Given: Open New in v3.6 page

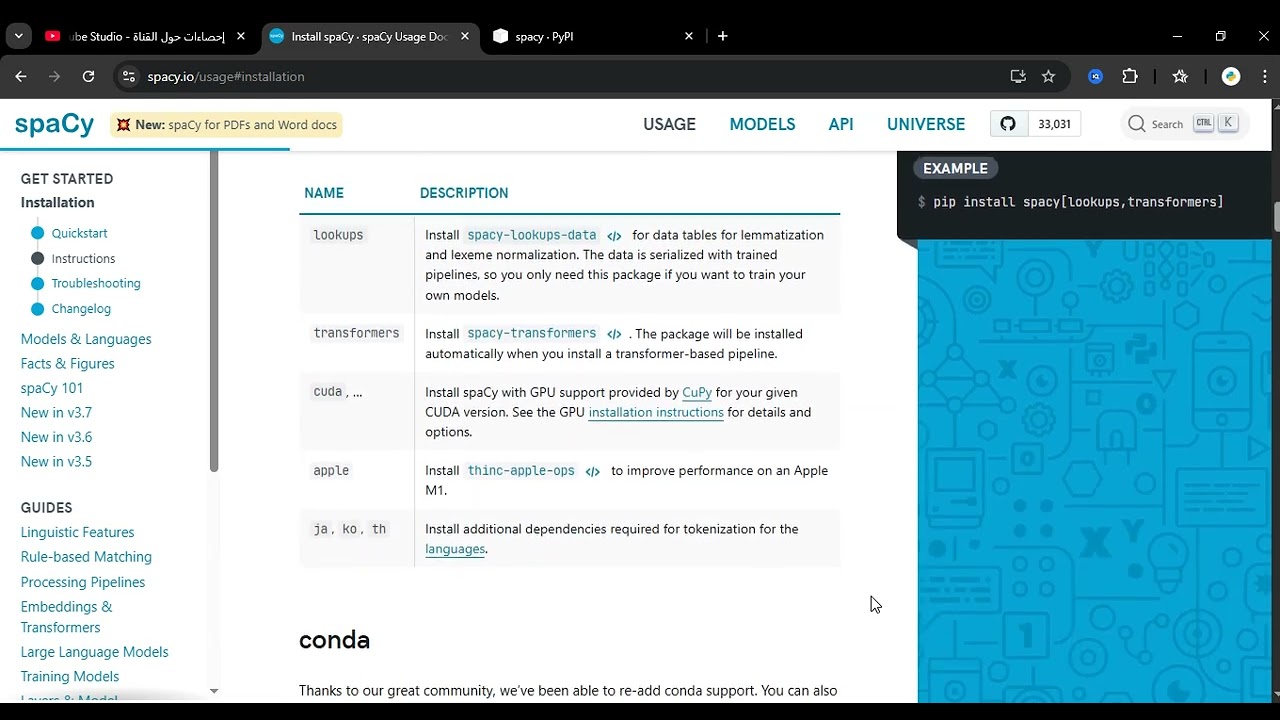Looking at the screenshot, I should pyautogui.click(x=56, y=437).
